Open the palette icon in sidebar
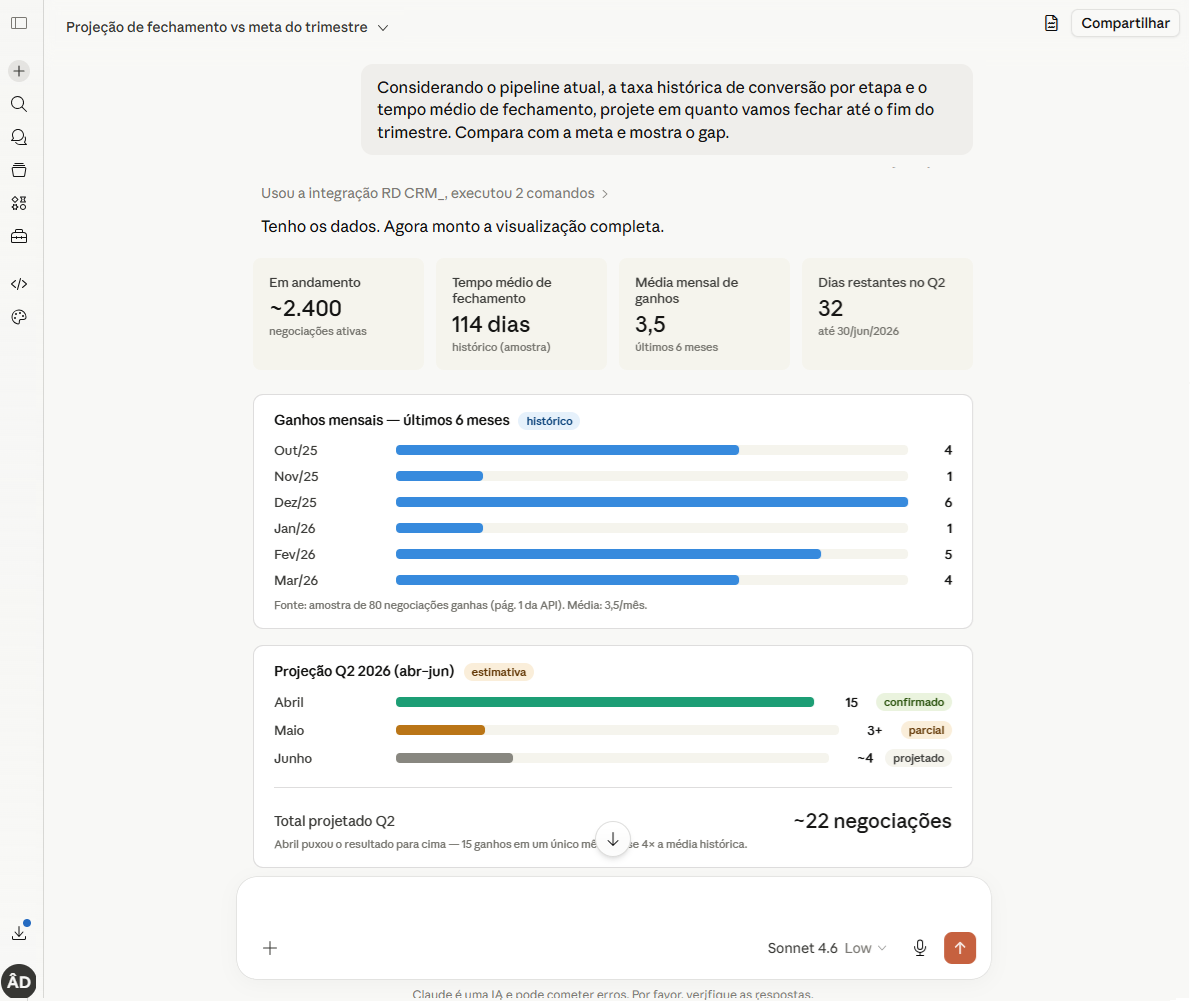Viewport: 1190px width, 1001px height. pos(19,317)
